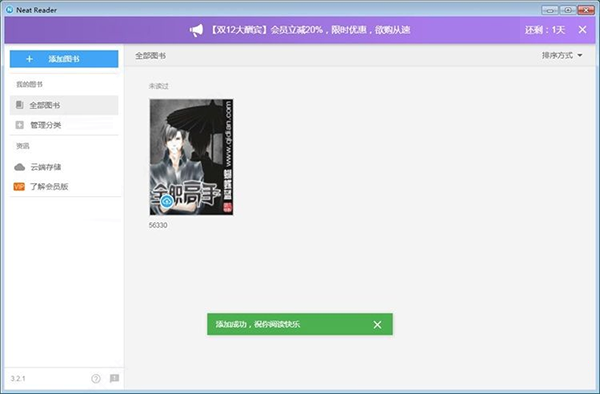Open the 排序方式 sort dropdown
The height and width of the screenshot is (394, 600).
pyautogui.click(x=562, y=55)
